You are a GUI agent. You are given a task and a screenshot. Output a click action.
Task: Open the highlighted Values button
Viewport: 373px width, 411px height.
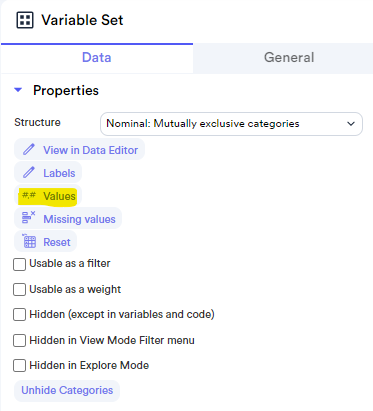(x=48, y=196)
